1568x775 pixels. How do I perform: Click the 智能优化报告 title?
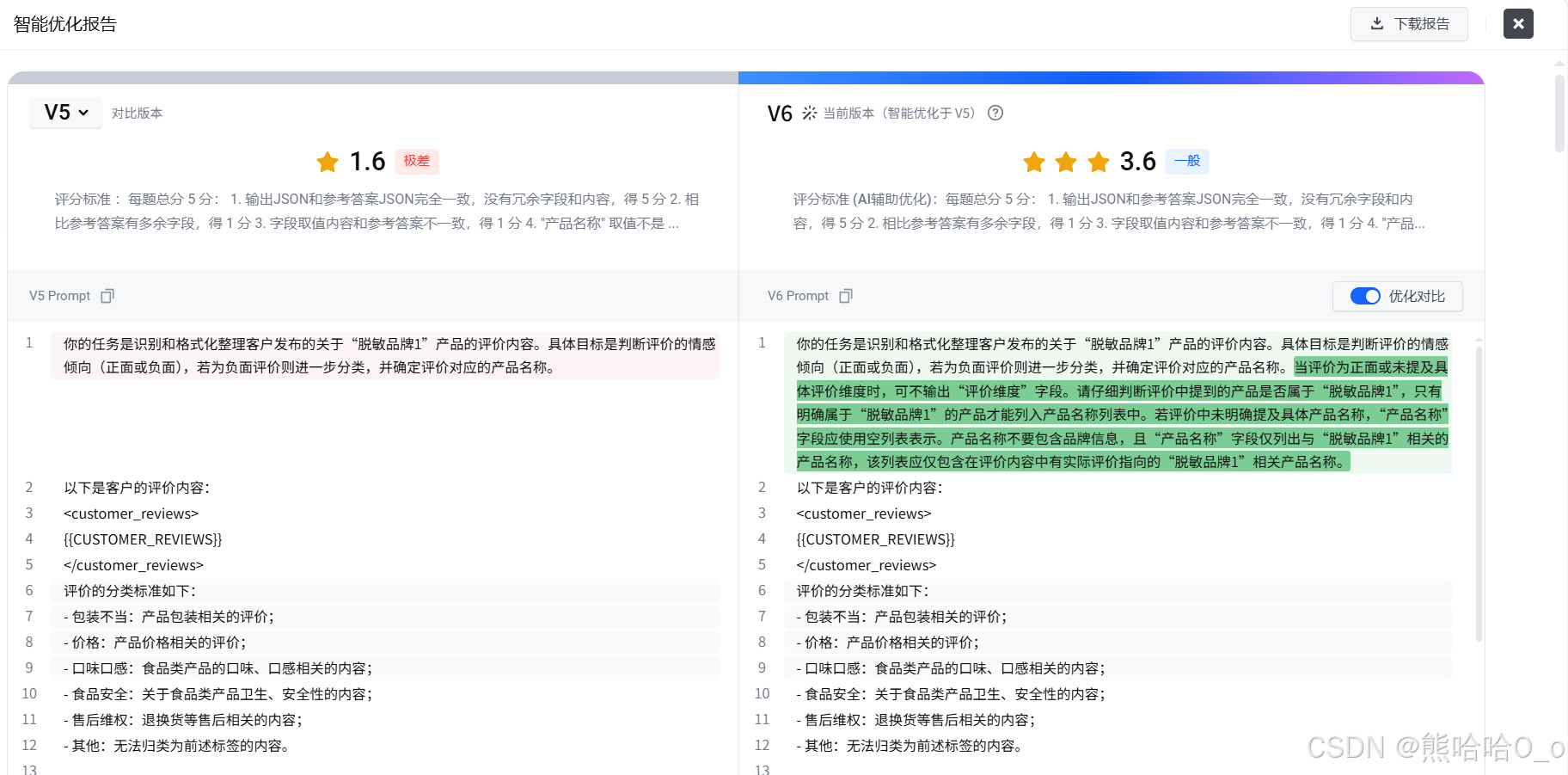point(65,24)
